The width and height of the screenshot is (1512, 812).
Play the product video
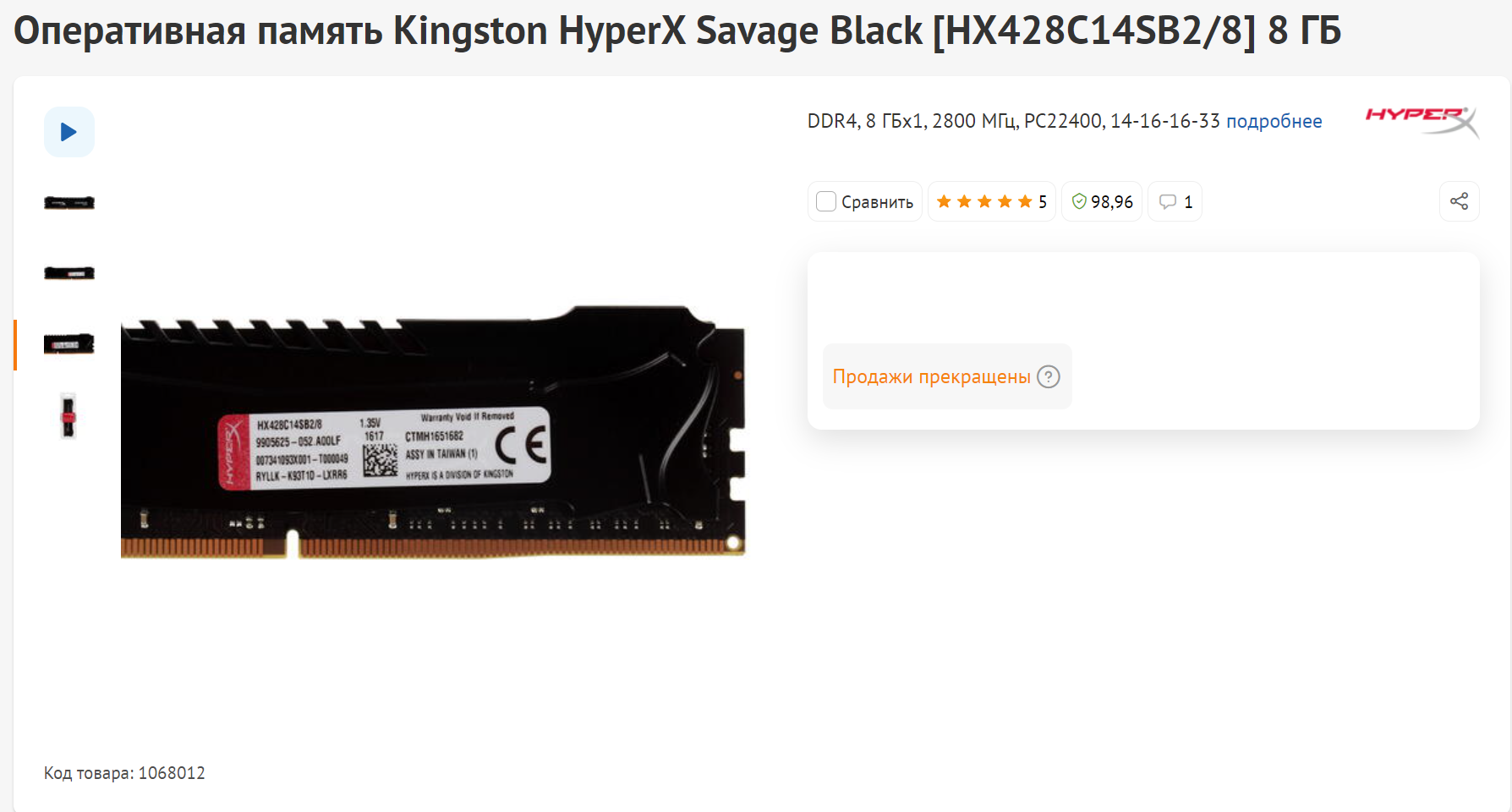[x=69, y=132]
